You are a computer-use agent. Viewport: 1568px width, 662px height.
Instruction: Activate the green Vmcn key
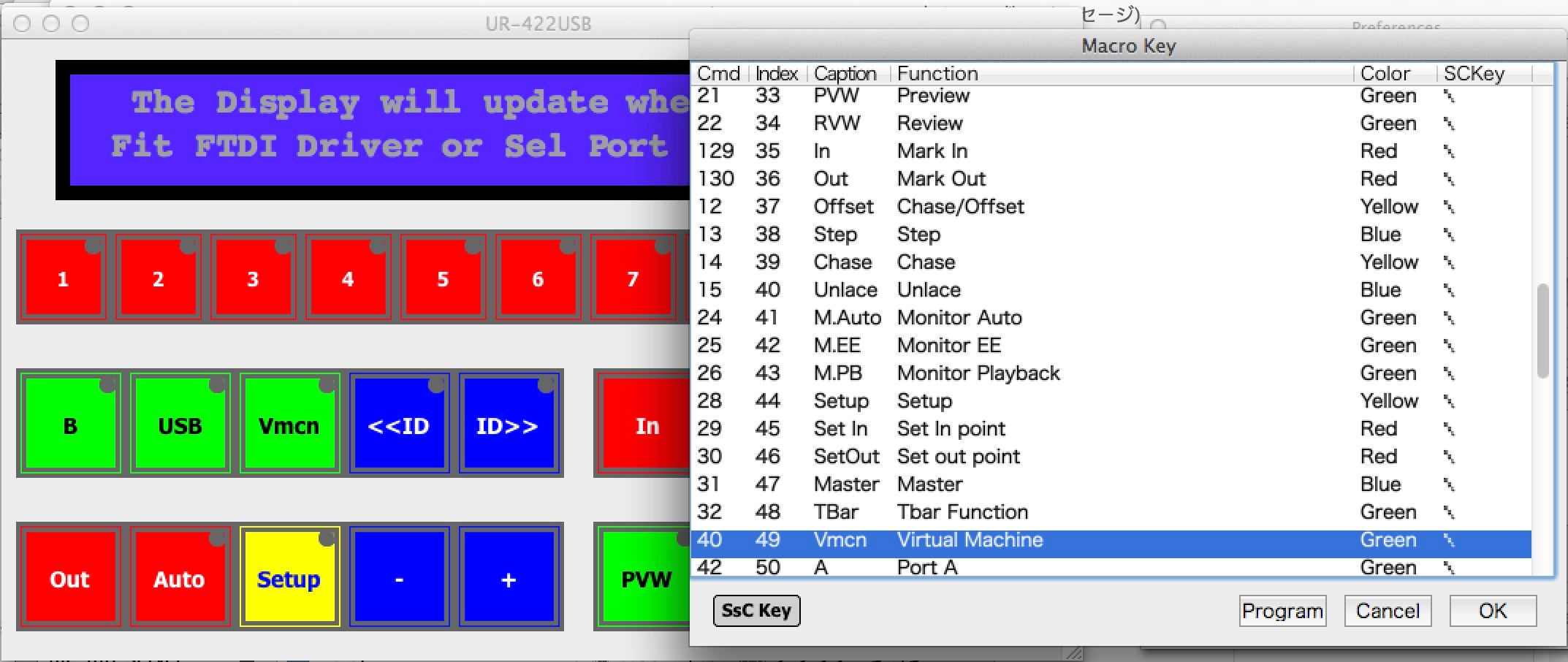pos(289,424)
